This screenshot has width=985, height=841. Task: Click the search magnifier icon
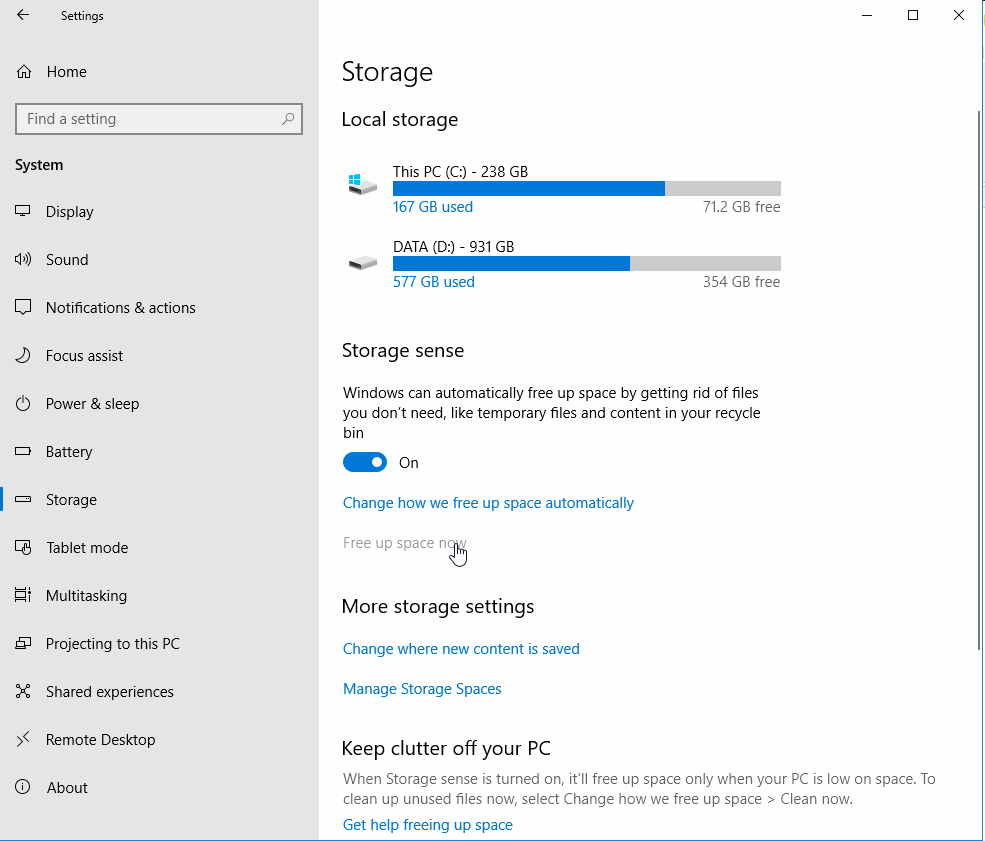coord(288,119)
